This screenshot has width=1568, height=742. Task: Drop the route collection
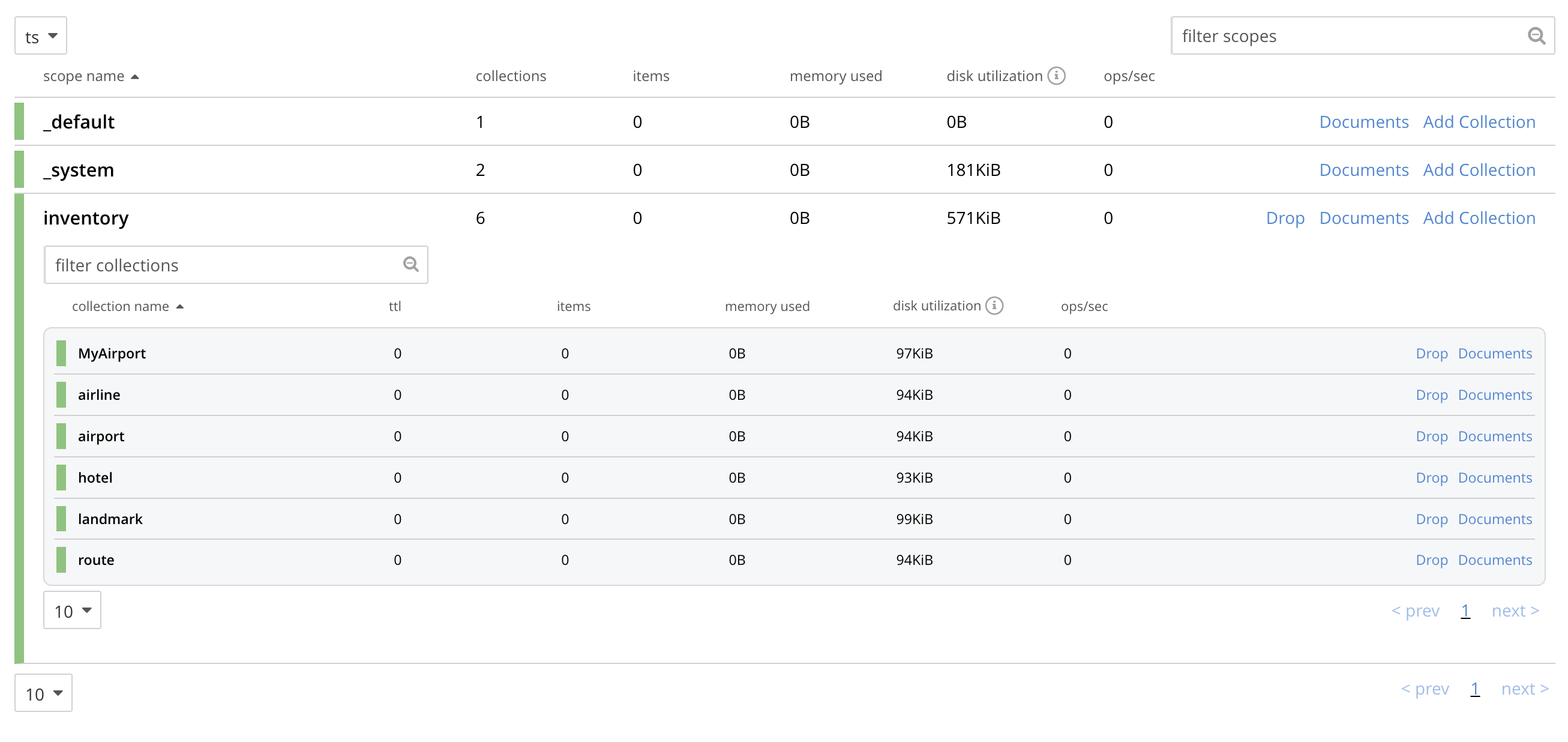click(1431, 560)
